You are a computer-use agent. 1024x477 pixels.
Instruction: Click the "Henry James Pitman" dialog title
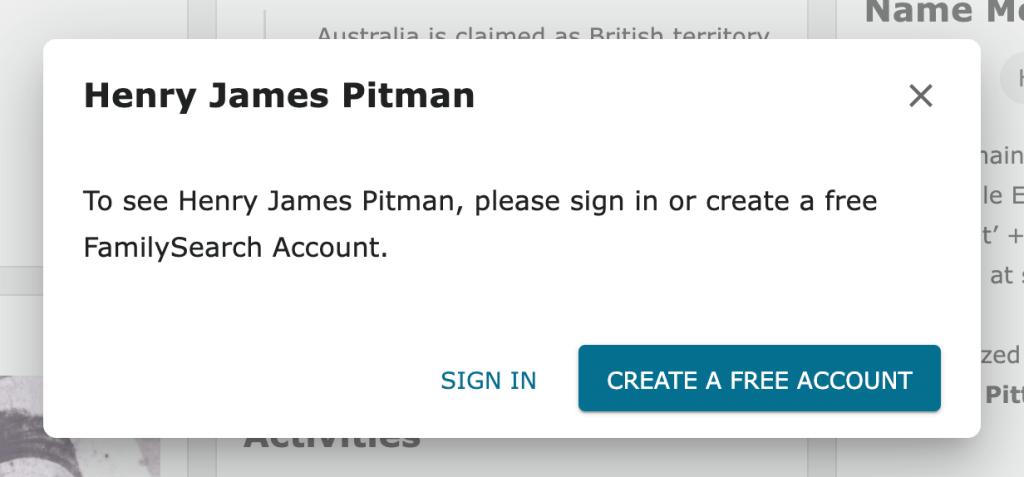tap(279, 96)
